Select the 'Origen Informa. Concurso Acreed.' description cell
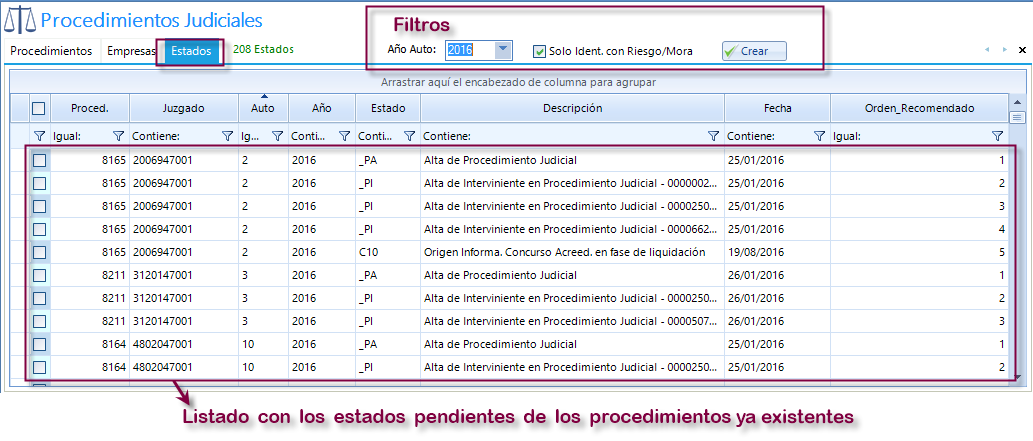 point(572,252)
